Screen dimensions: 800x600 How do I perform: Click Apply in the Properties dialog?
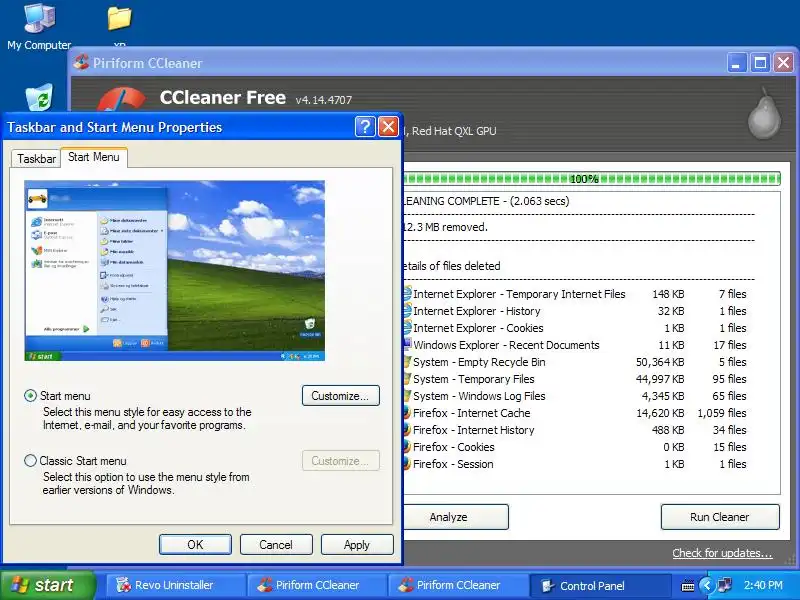click(357, 544)
